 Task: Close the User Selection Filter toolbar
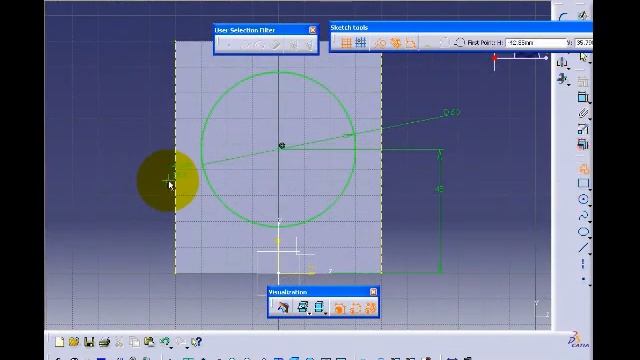coord(312,30)
